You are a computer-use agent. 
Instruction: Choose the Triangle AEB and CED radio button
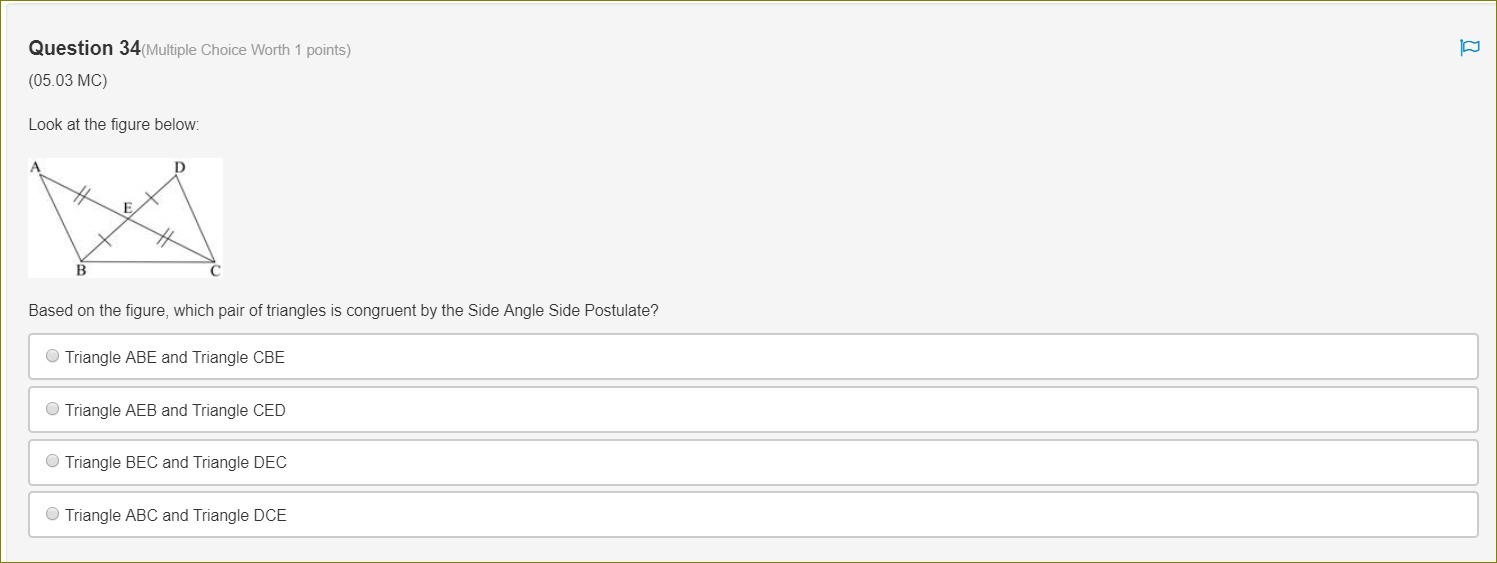tap(53, 409)
